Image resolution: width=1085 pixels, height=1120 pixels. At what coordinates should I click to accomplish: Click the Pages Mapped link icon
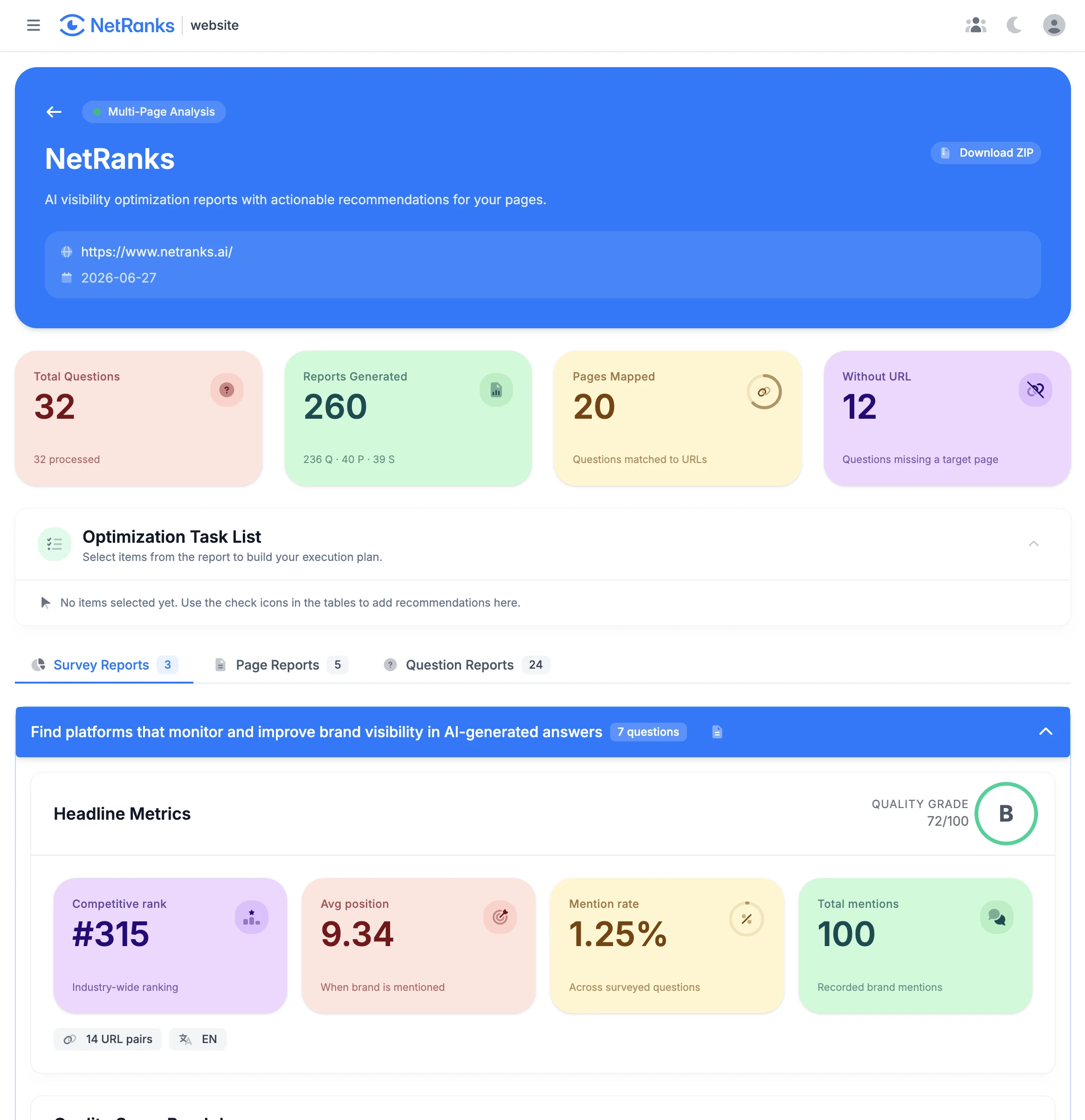tap(764, 391)
